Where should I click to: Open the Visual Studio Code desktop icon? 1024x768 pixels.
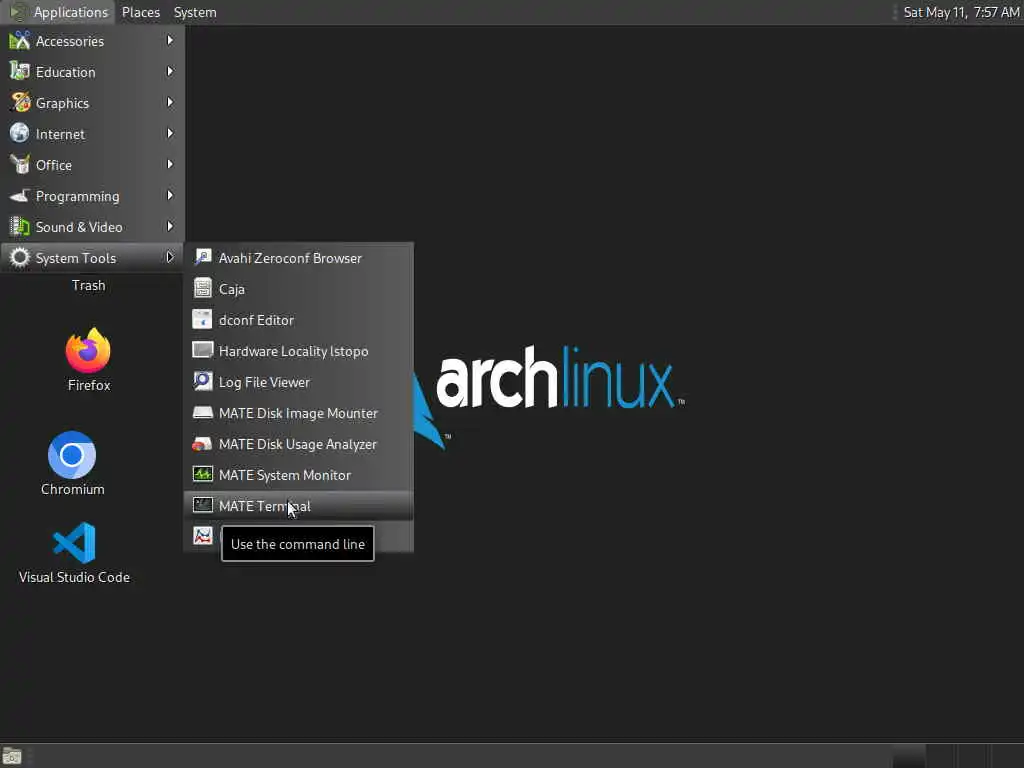tap(74, 542)
